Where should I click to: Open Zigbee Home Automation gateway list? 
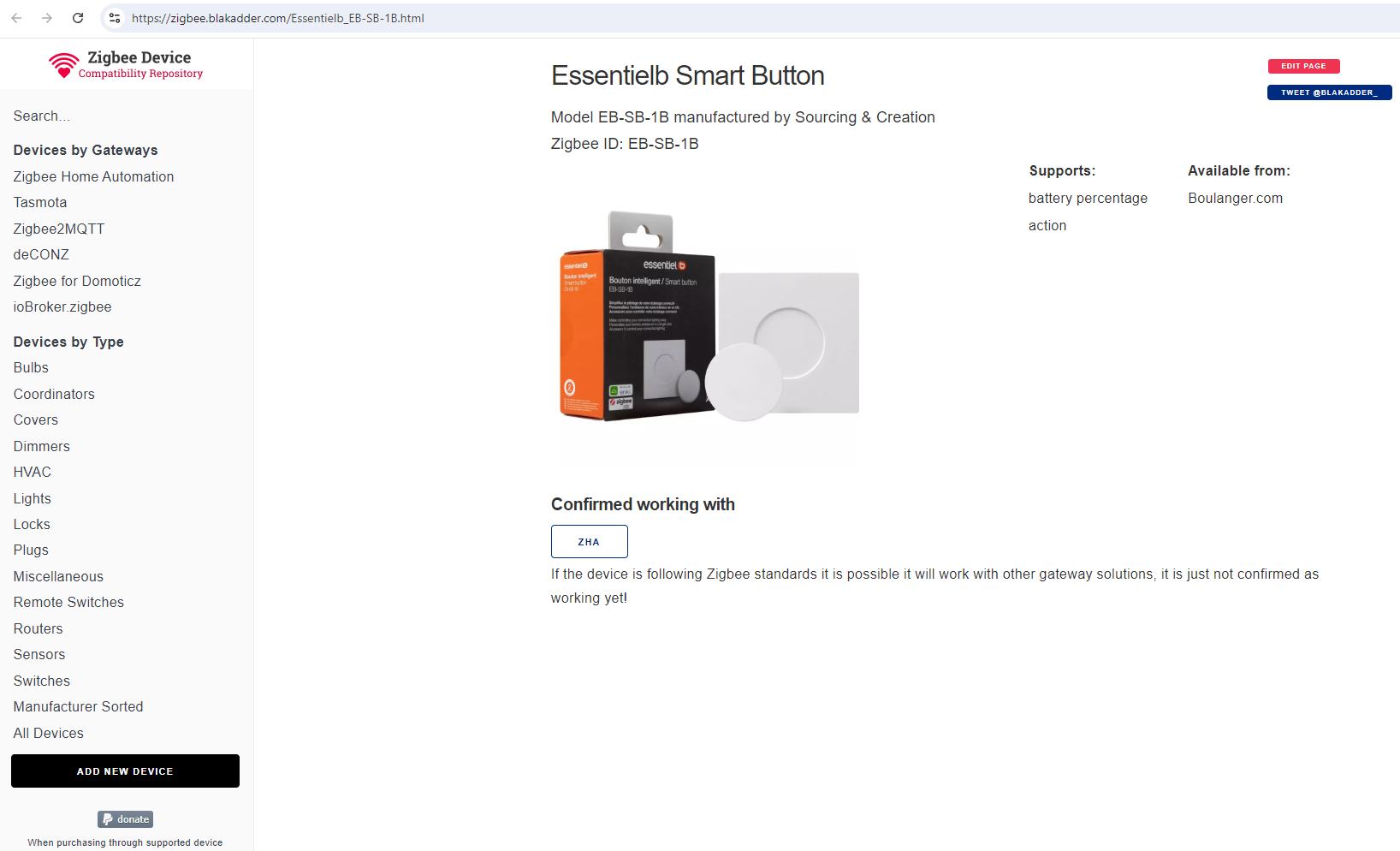(x=93, y=176)
